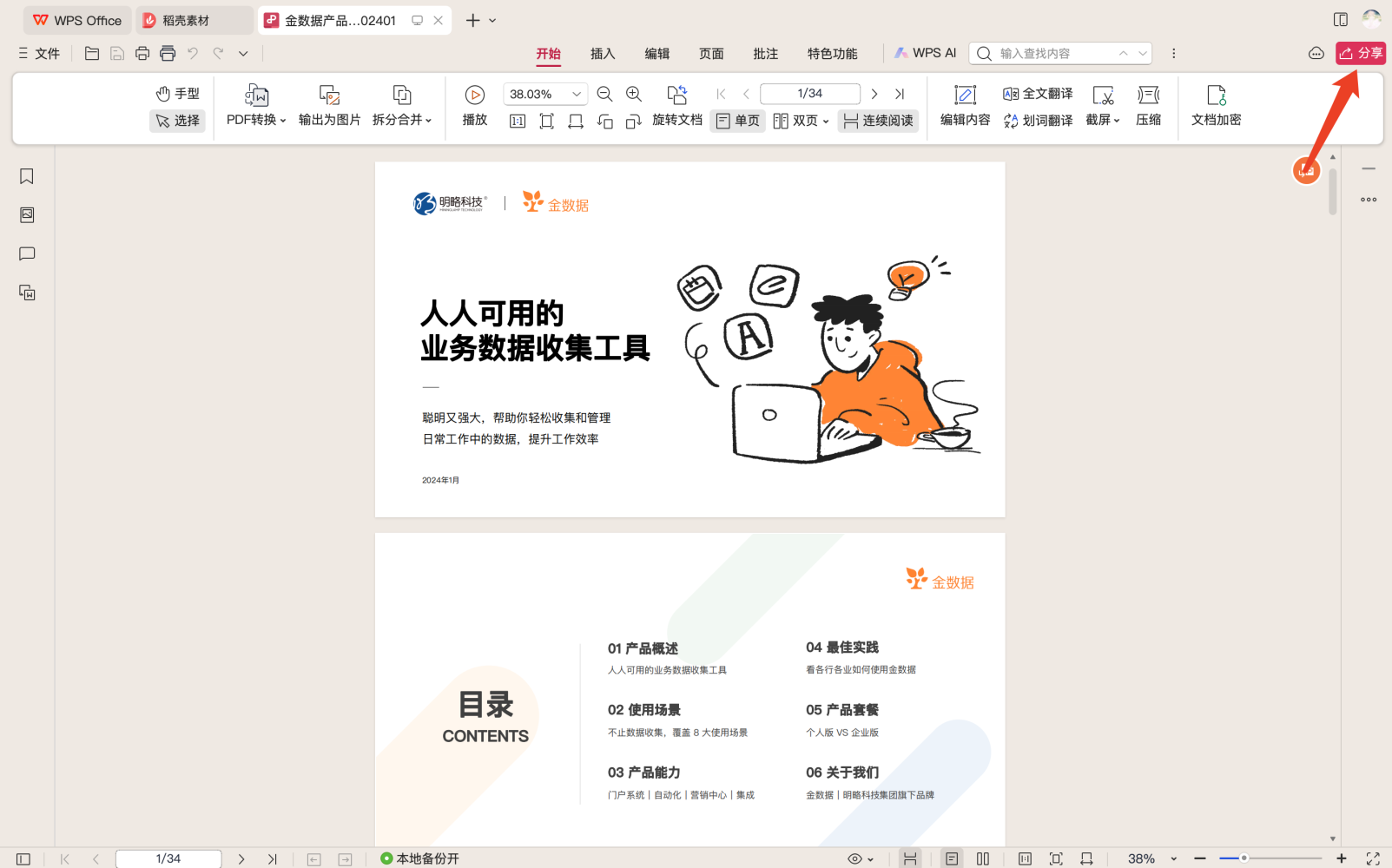
Task: Export the PDF as images (输出为图片)
Action: 329,106
